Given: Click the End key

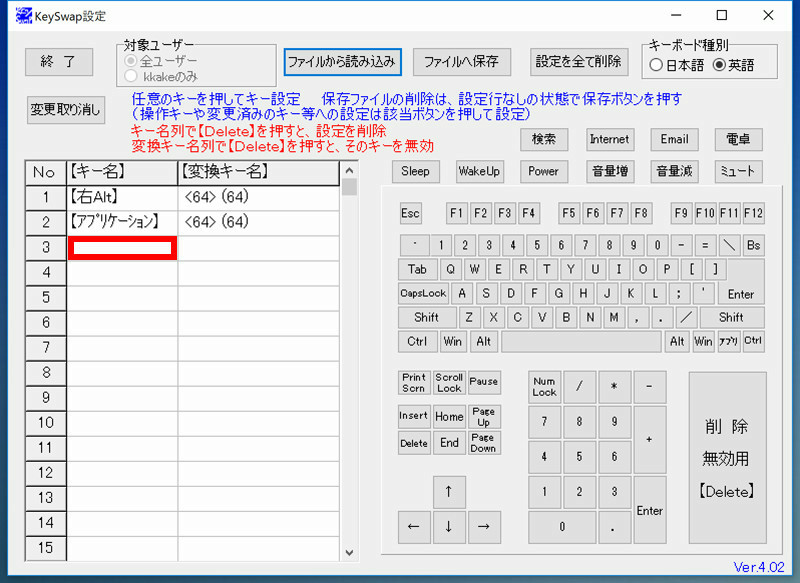Looking at the screenshot, I should 449,443.
